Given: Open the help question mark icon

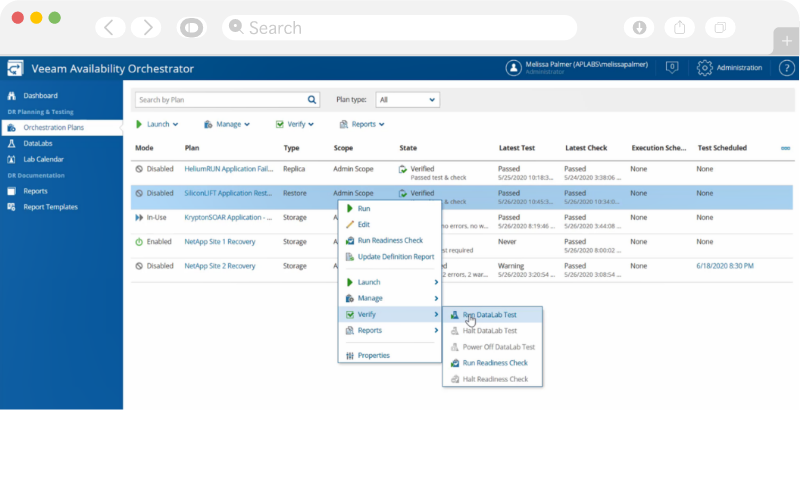Looking at the screenshot, I should tap(786, 68).
